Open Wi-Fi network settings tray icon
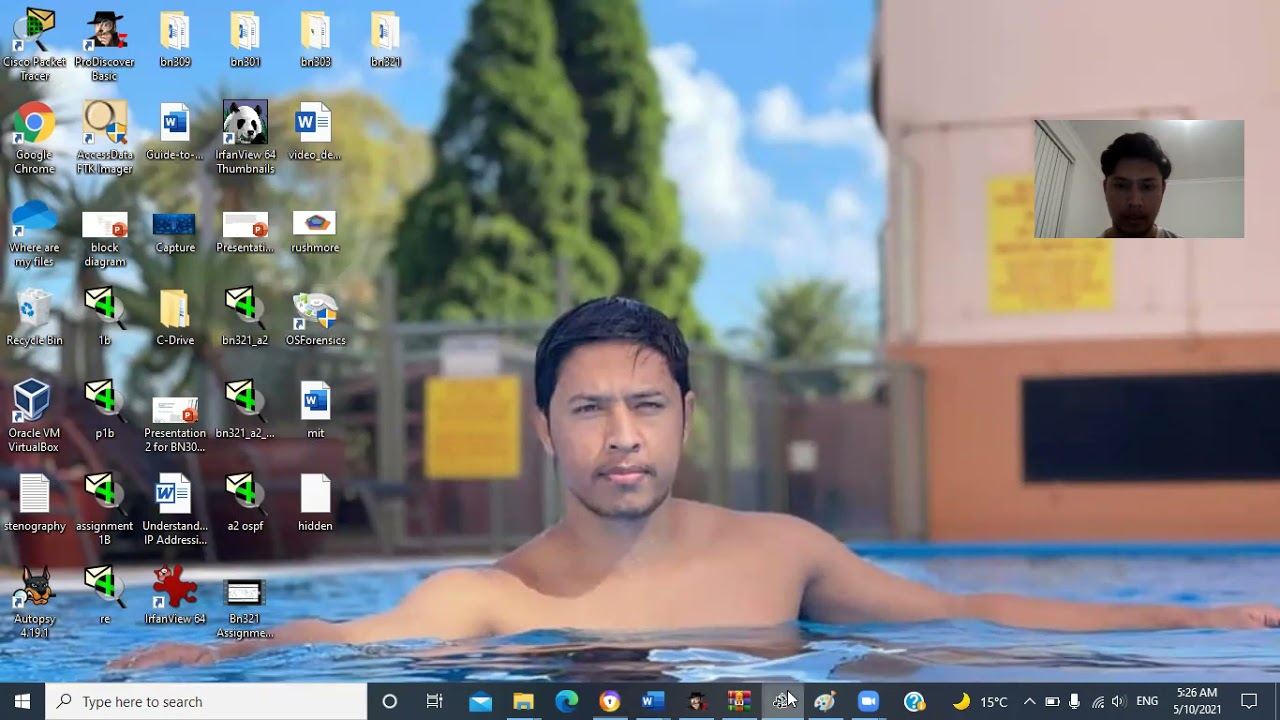The height and width of the screenshot is (720, 1280). coord(1098,701)
